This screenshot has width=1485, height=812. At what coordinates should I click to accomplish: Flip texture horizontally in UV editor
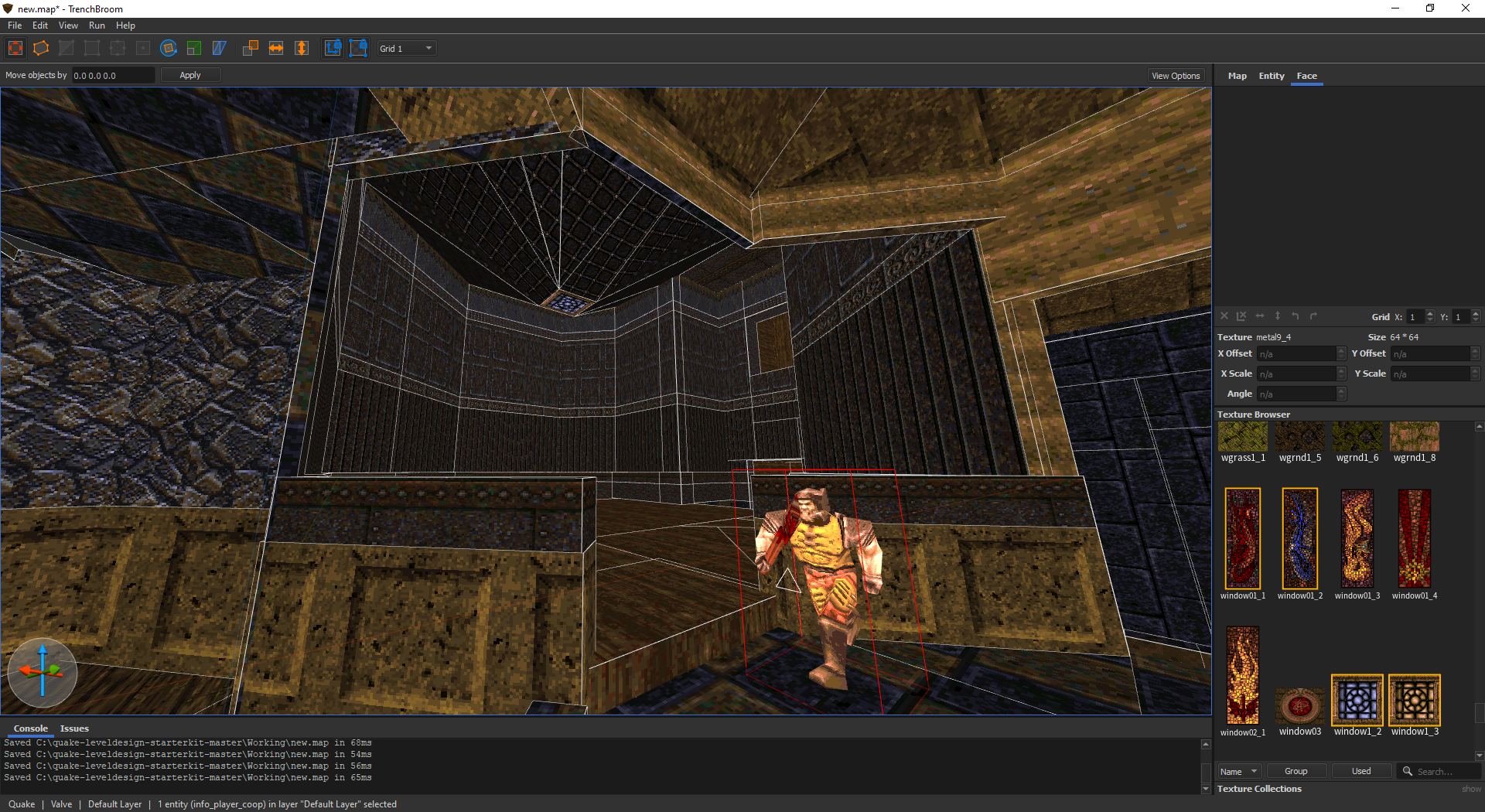(x=1260, y=316)
